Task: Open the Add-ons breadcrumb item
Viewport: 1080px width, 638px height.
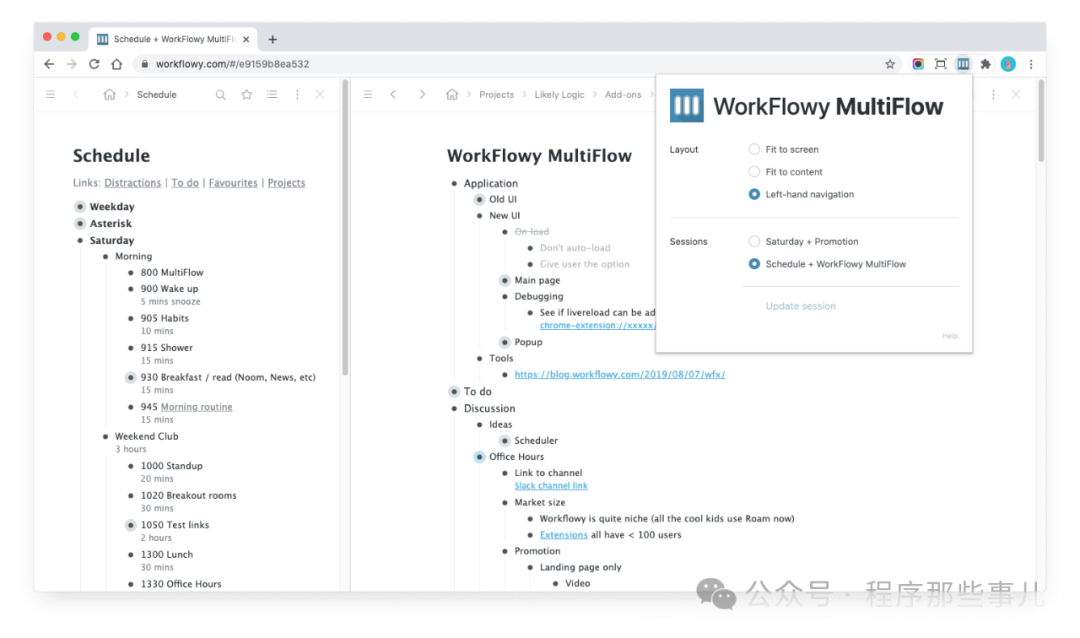Action: (624, 94)
